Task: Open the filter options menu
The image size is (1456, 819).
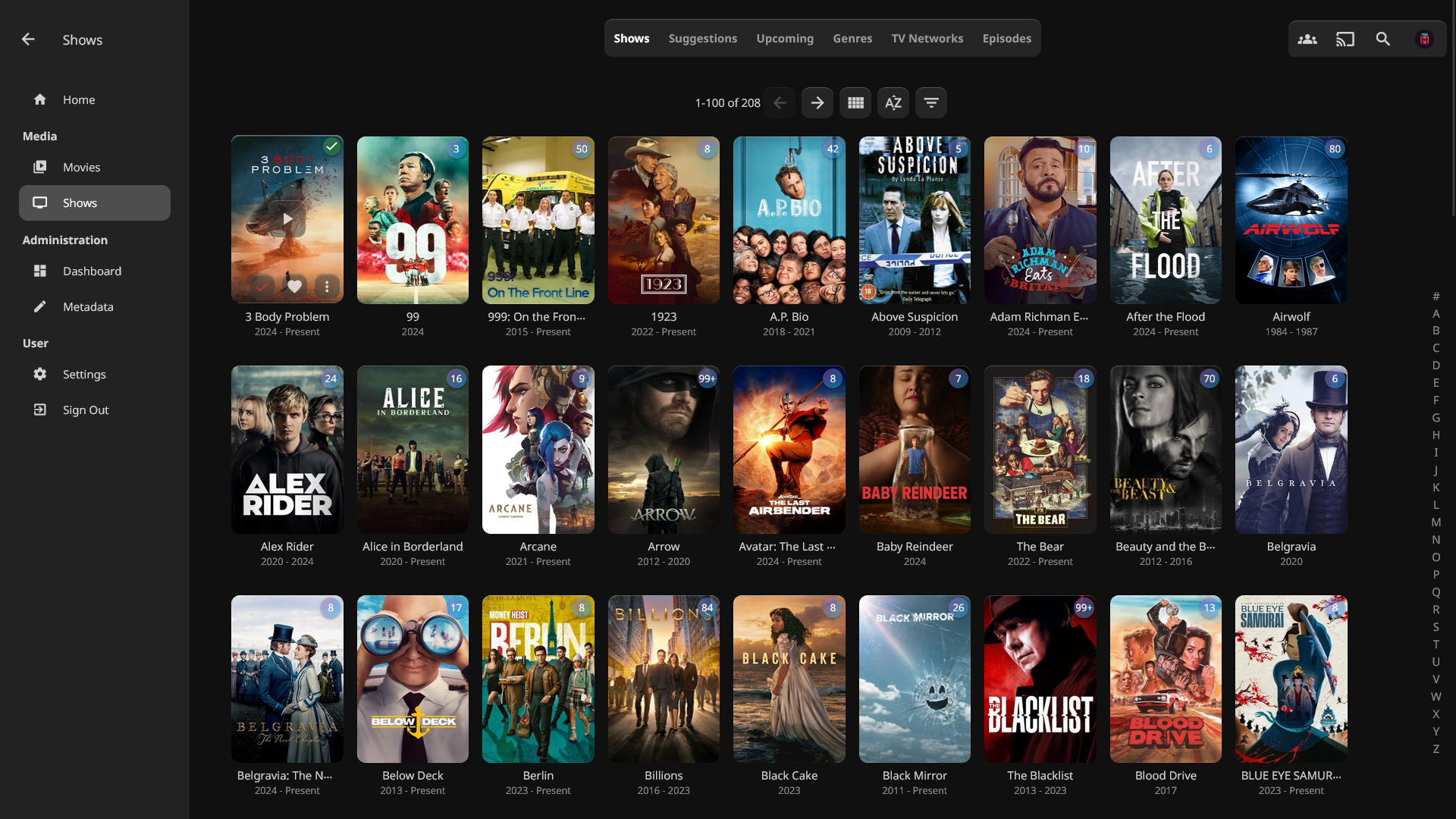Action: 931,102
